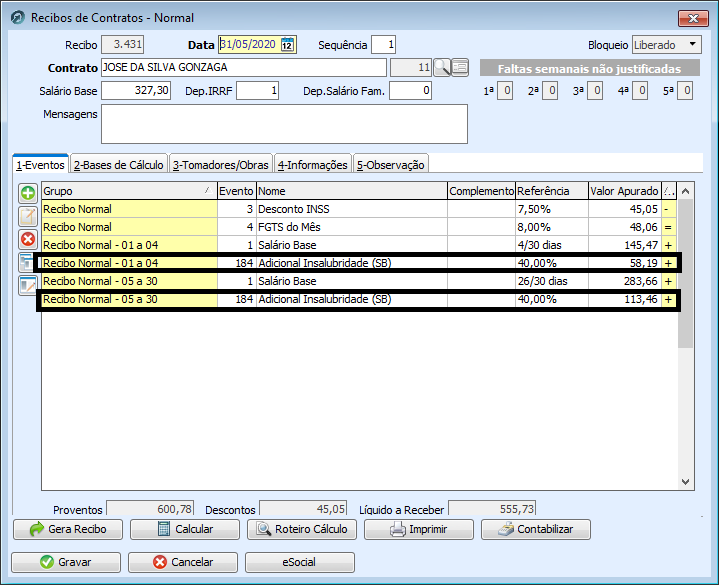Click the magnifier search icon beside Contrato

pyautogui.click(x=442, y=68)
